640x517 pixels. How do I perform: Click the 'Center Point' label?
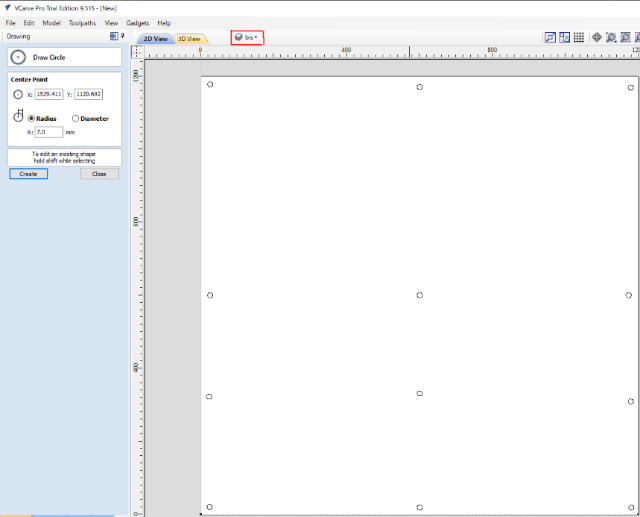coord(29,80)
